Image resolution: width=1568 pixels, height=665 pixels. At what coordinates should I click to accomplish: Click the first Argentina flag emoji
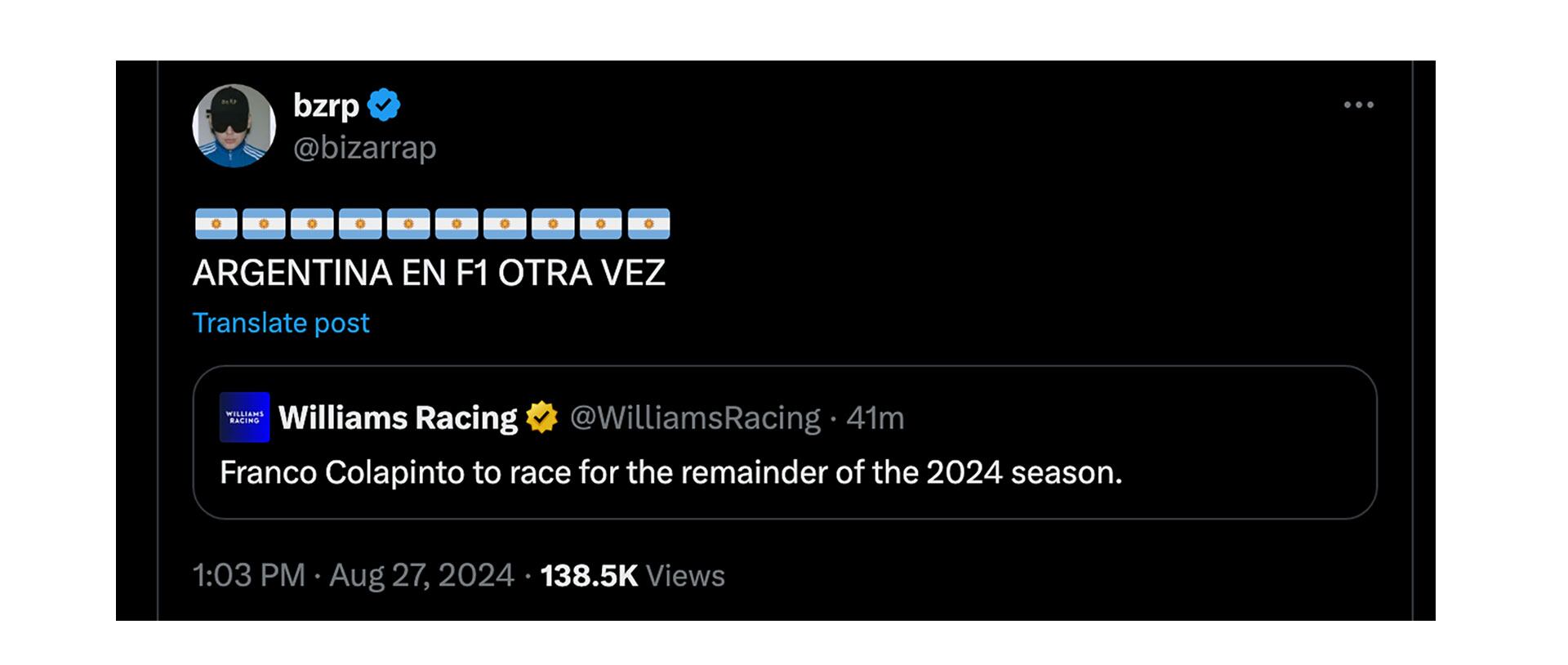tap(216, 223)
